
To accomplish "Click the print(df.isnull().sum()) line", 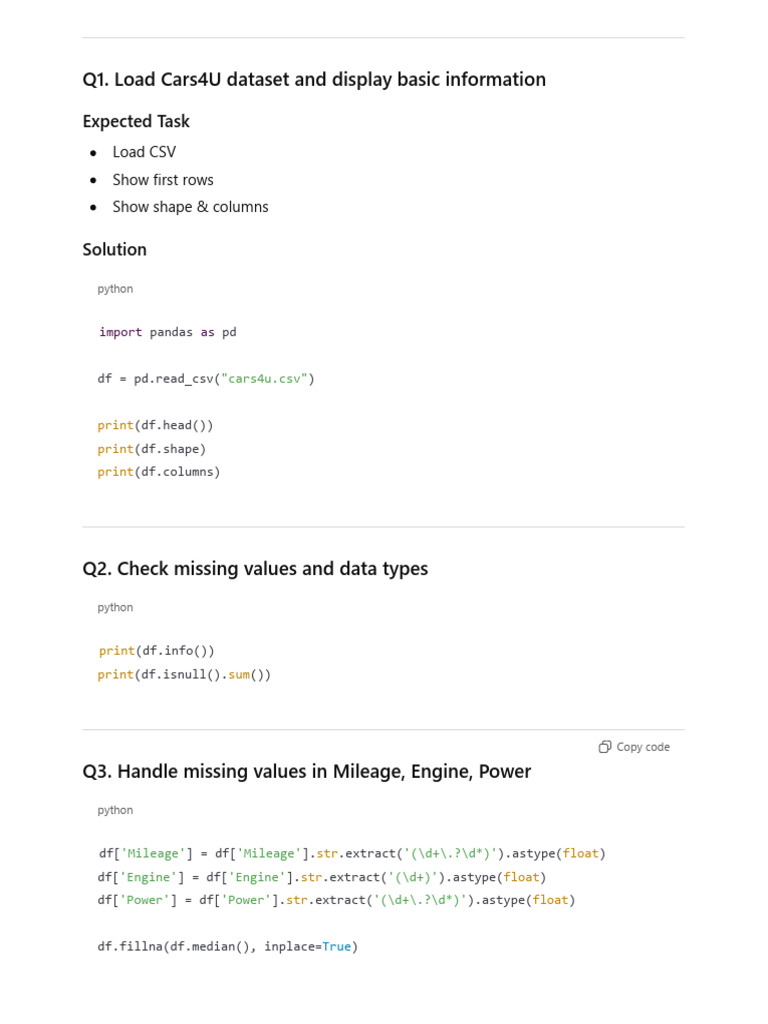I will point(184,675).
